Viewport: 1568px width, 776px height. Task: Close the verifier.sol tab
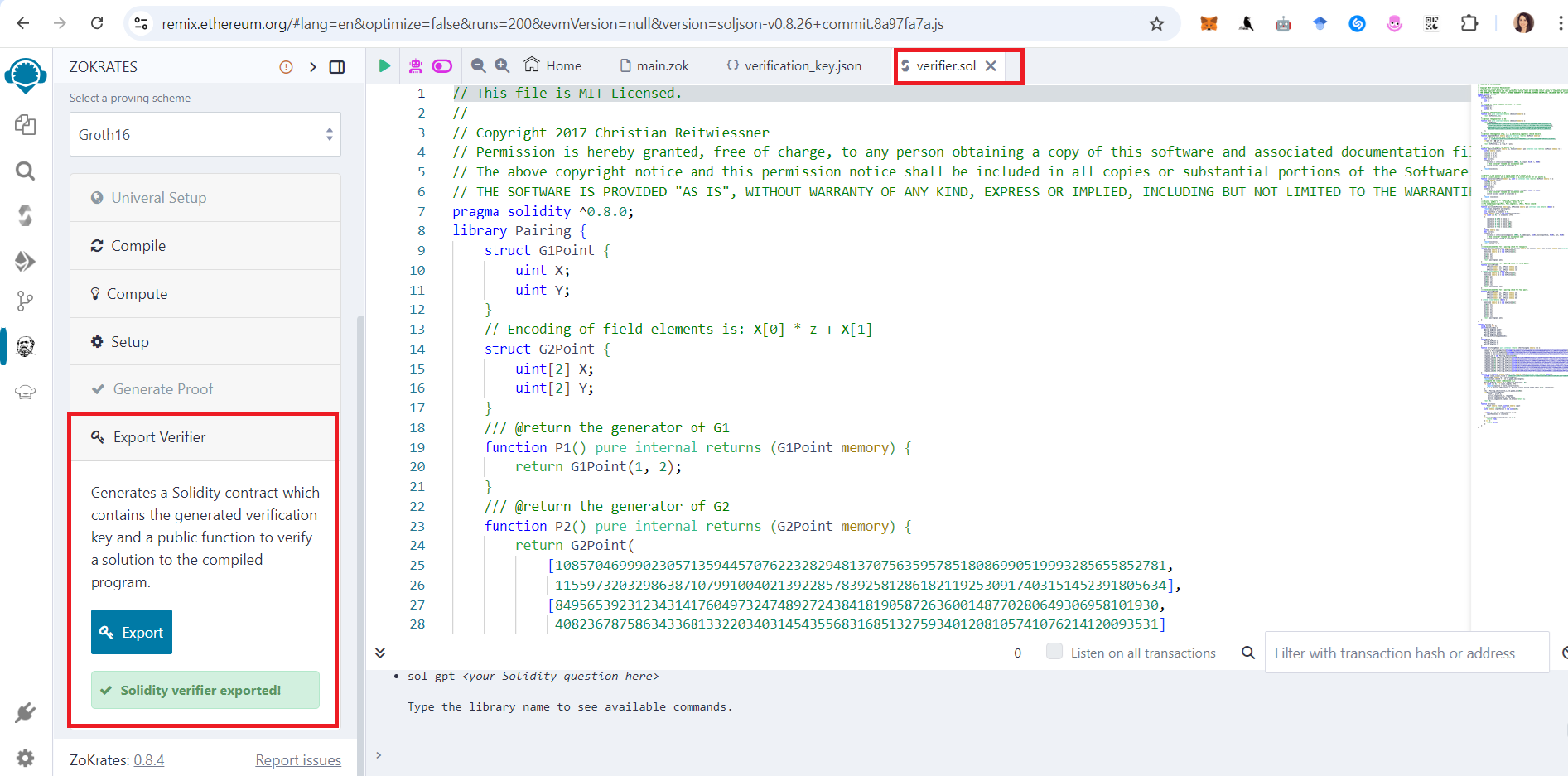tap(991, 65)
